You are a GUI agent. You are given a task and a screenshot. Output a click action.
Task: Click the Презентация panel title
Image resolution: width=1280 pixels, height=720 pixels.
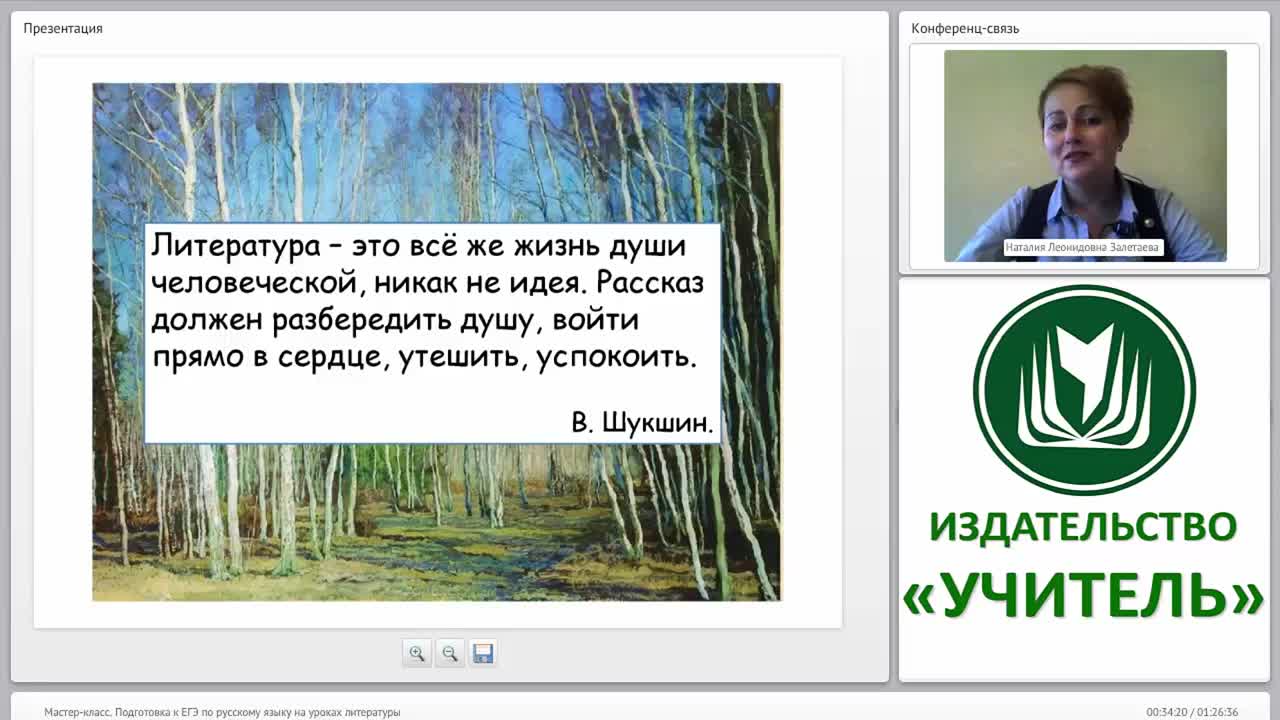tap(63, 28)
